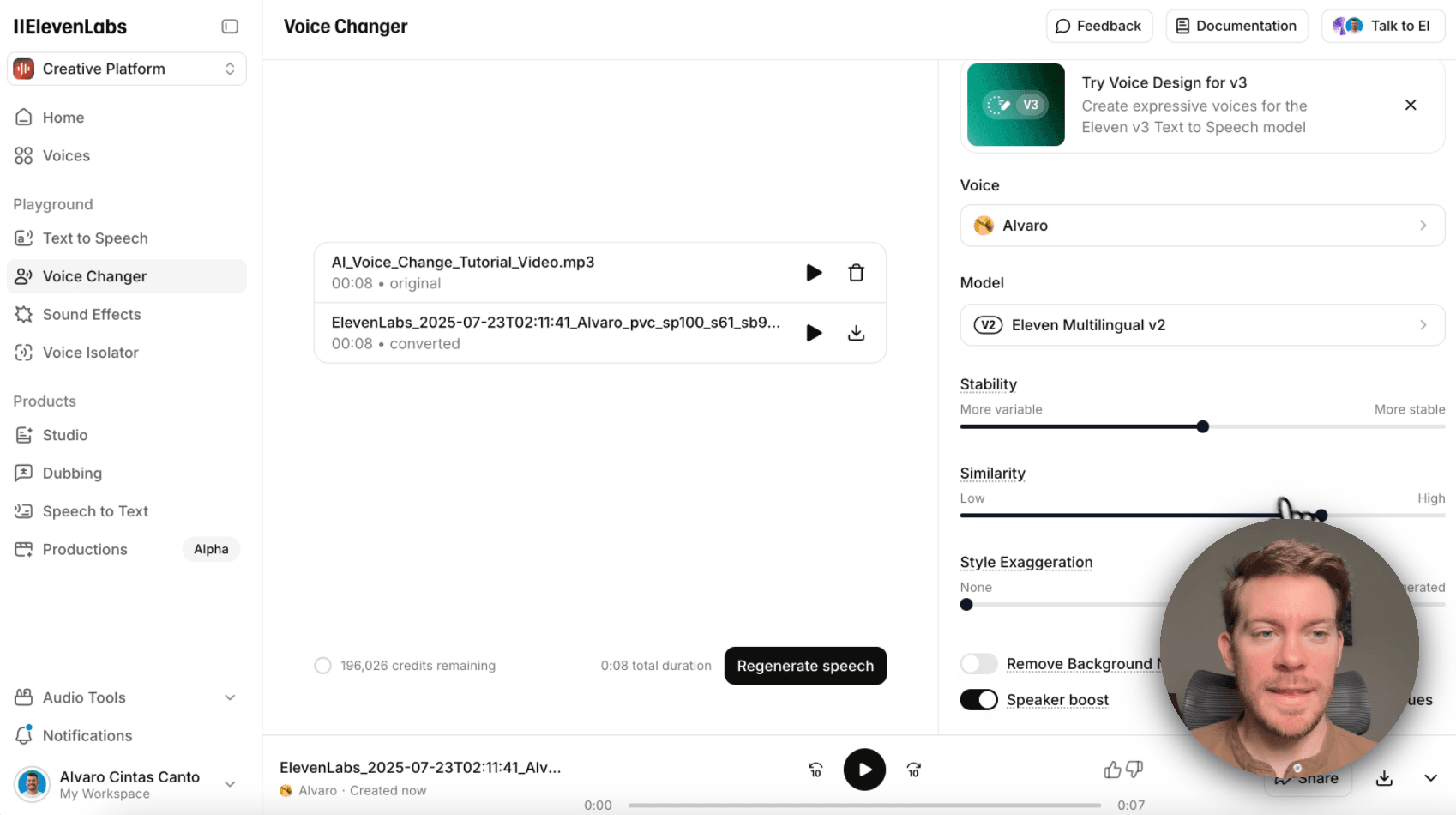Skip forward 10 seconds in the player

coord(914,770)
